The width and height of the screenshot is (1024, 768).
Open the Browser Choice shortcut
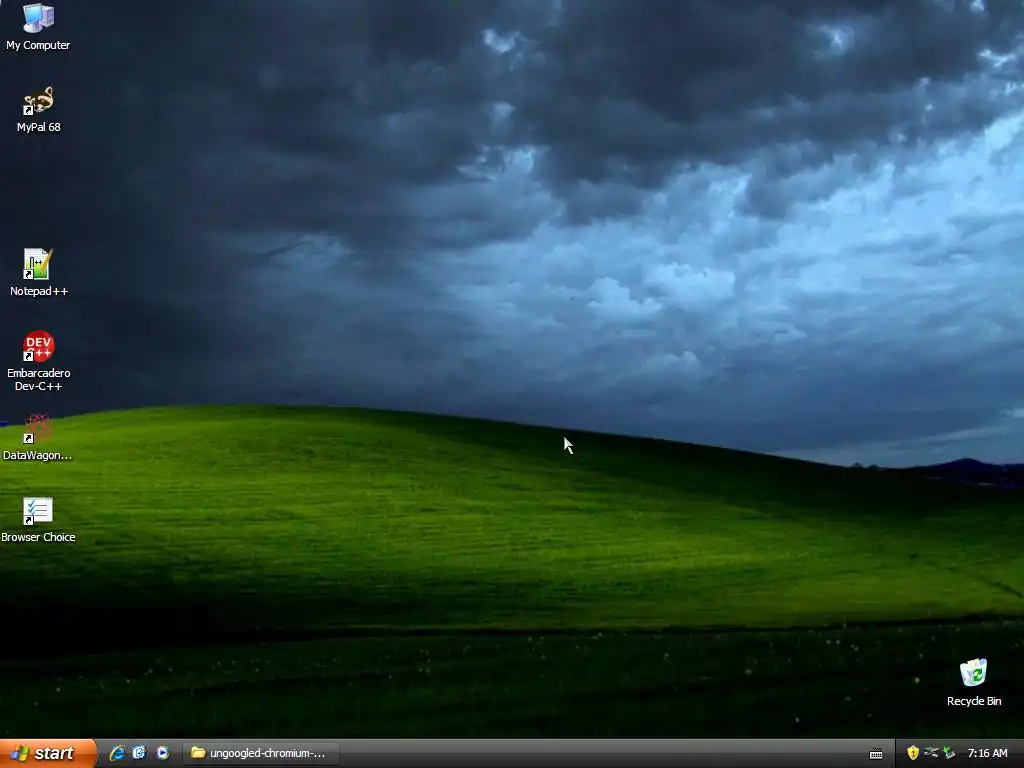(38, 520)
